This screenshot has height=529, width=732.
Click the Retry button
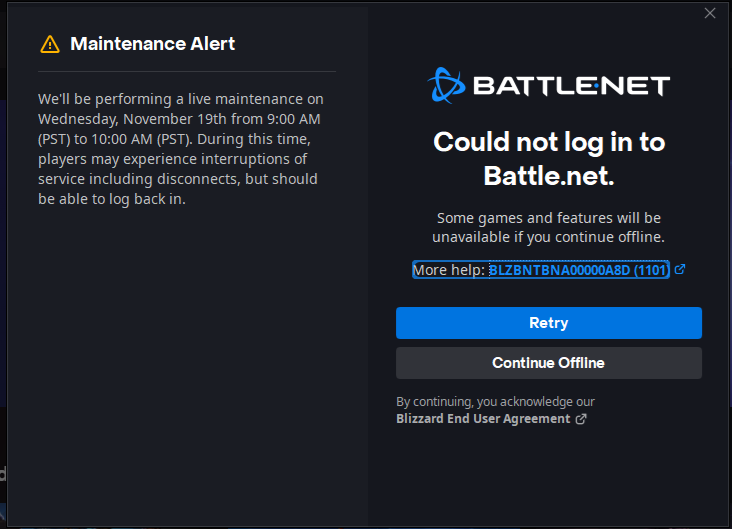(x=549, y=323)
